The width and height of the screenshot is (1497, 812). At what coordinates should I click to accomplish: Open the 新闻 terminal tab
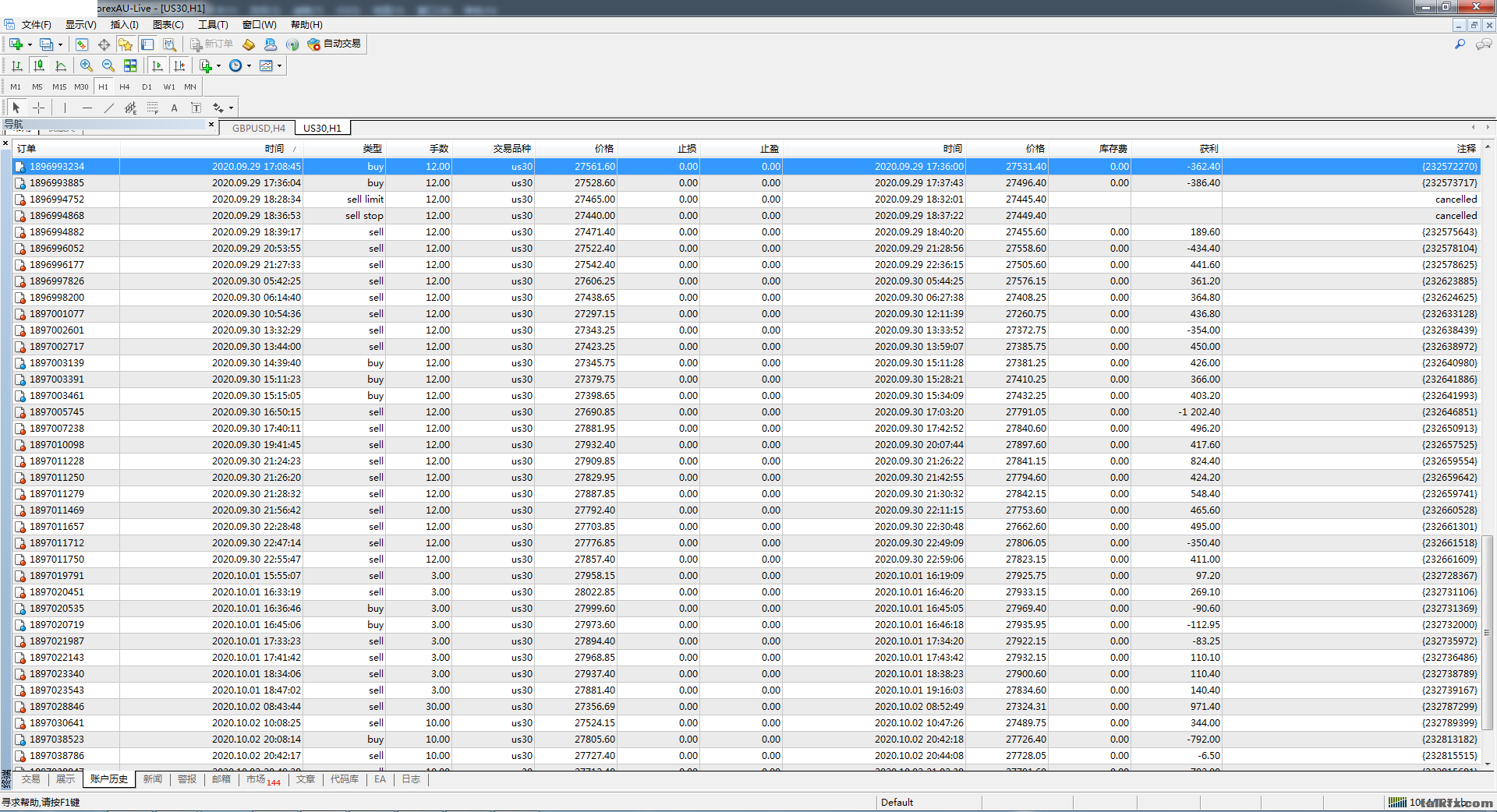coord(153,779)
